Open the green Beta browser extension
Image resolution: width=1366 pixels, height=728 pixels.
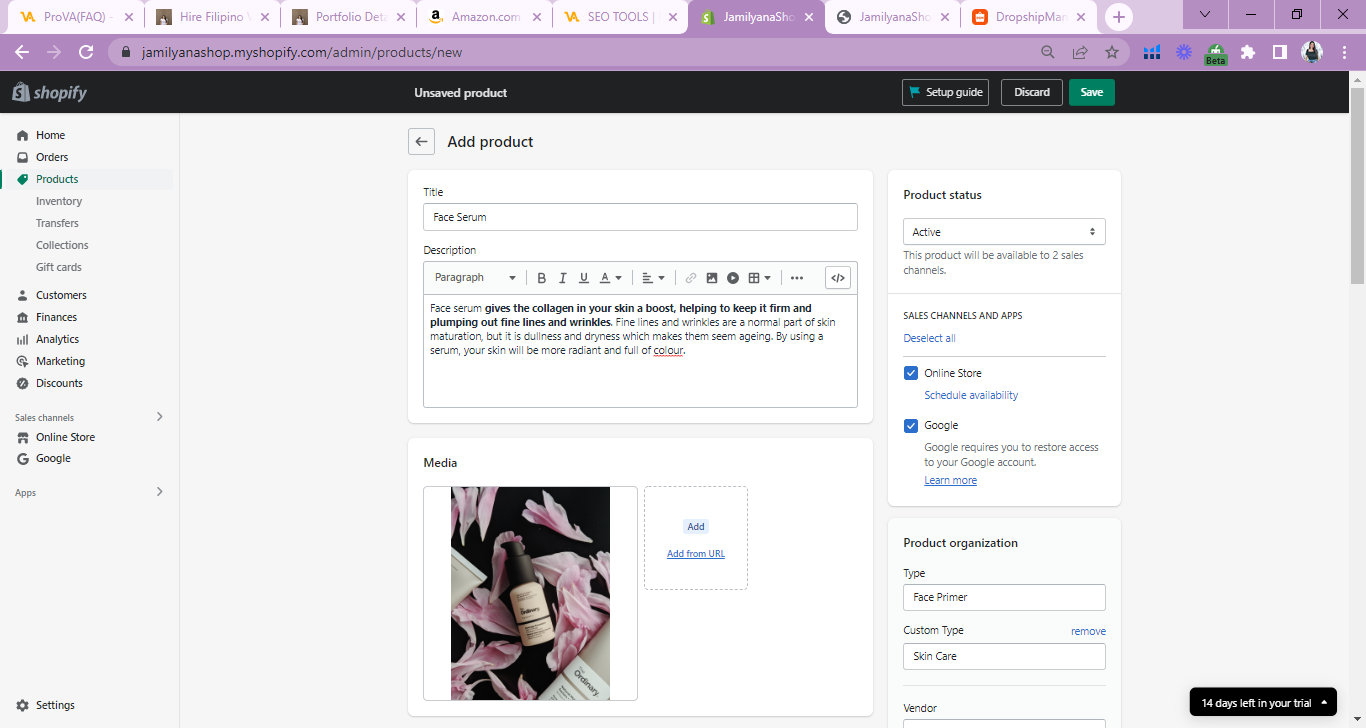click(x=1216, y=53)
